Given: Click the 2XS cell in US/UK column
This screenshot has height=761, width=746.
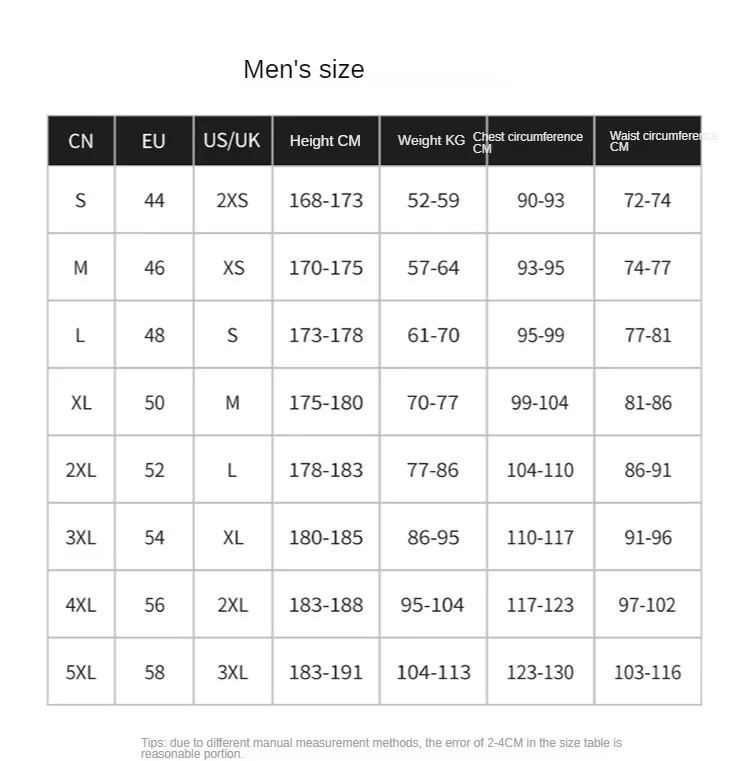Looking at the screenshot, I should point(232,200).
